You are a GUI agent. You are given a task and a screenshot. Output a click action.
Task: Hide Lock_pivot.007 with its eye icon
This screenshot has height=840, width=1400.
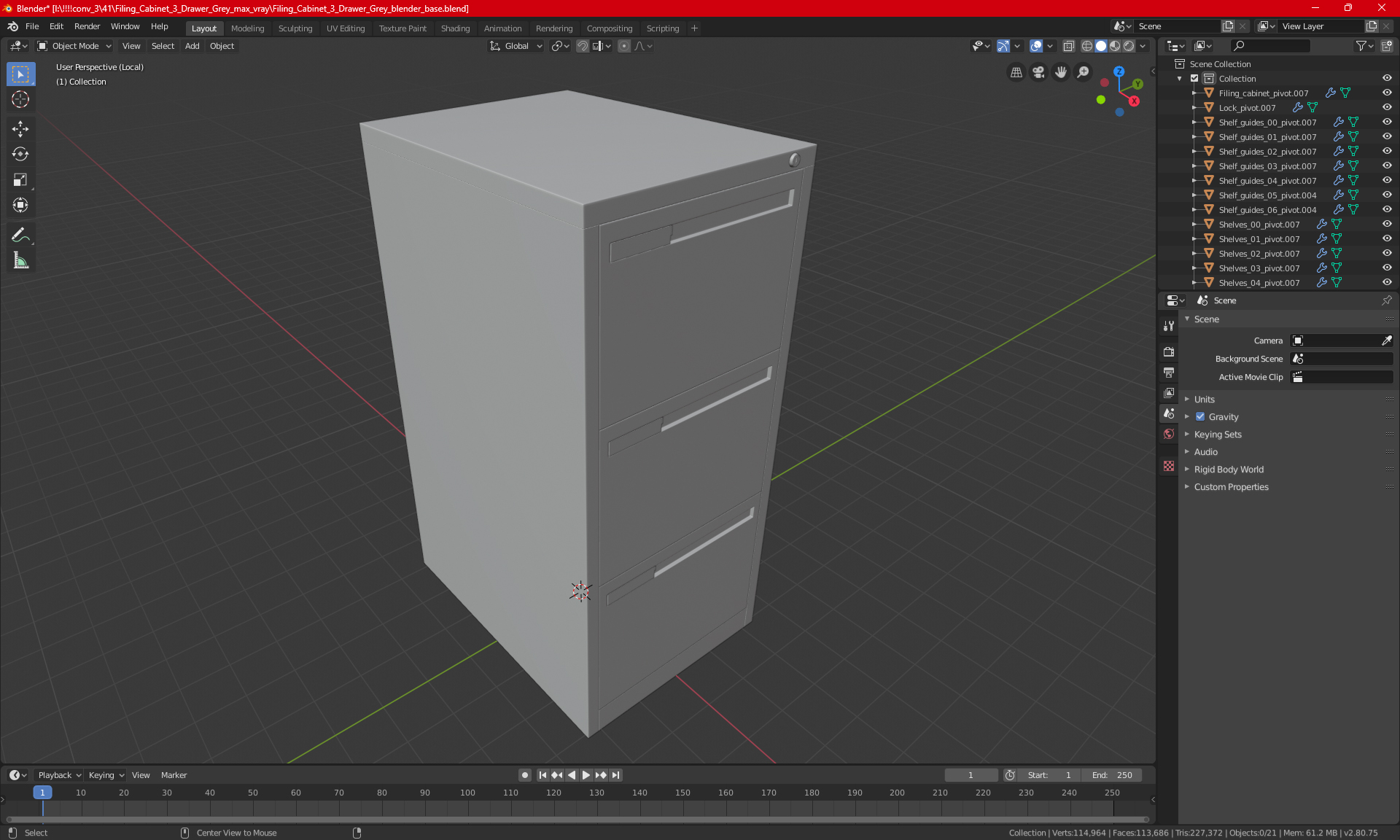coord(1387,108)
